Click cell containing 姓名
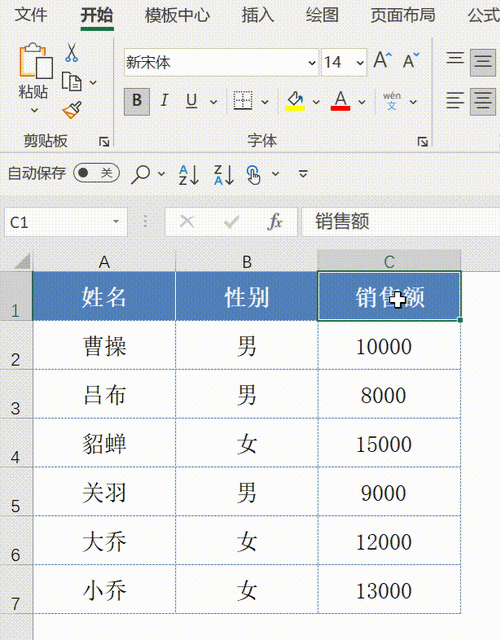Image resolution: width=500 pixels, height=640 pixels. coord(104,296)
